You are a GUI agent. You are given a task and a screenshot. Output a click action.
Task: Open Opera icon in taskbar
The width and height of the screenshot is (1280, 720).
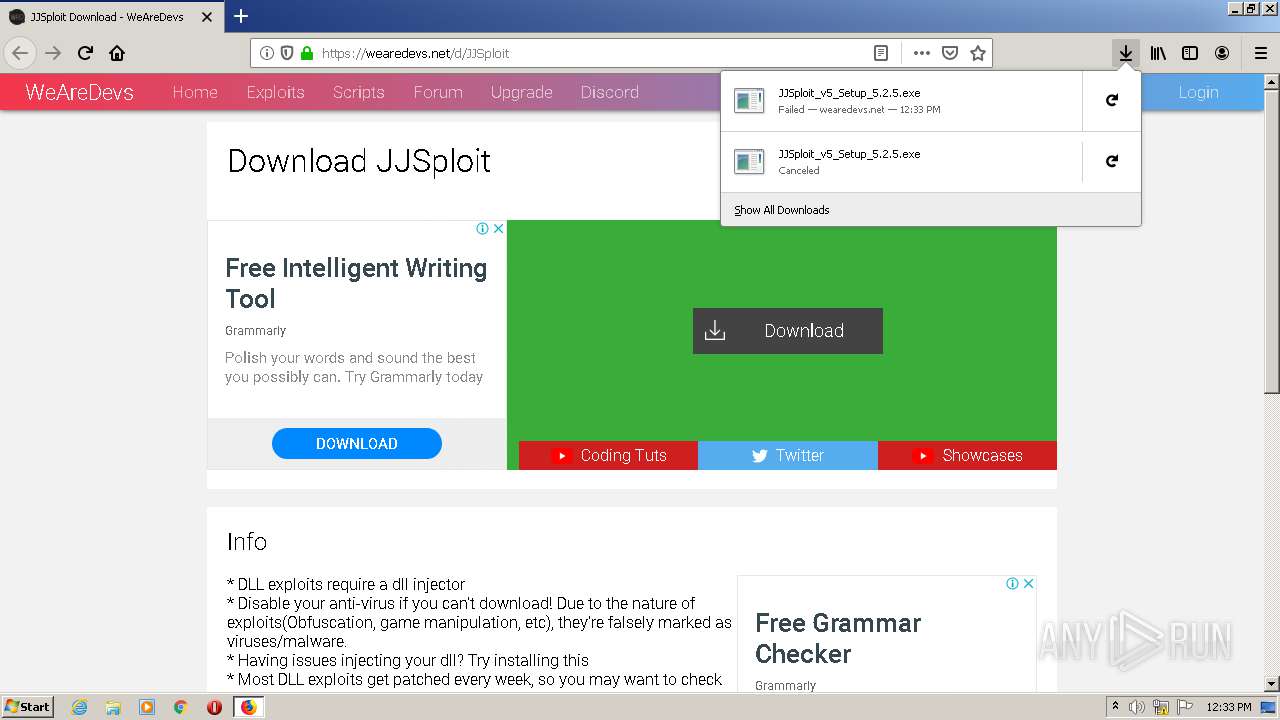(214, 707)
